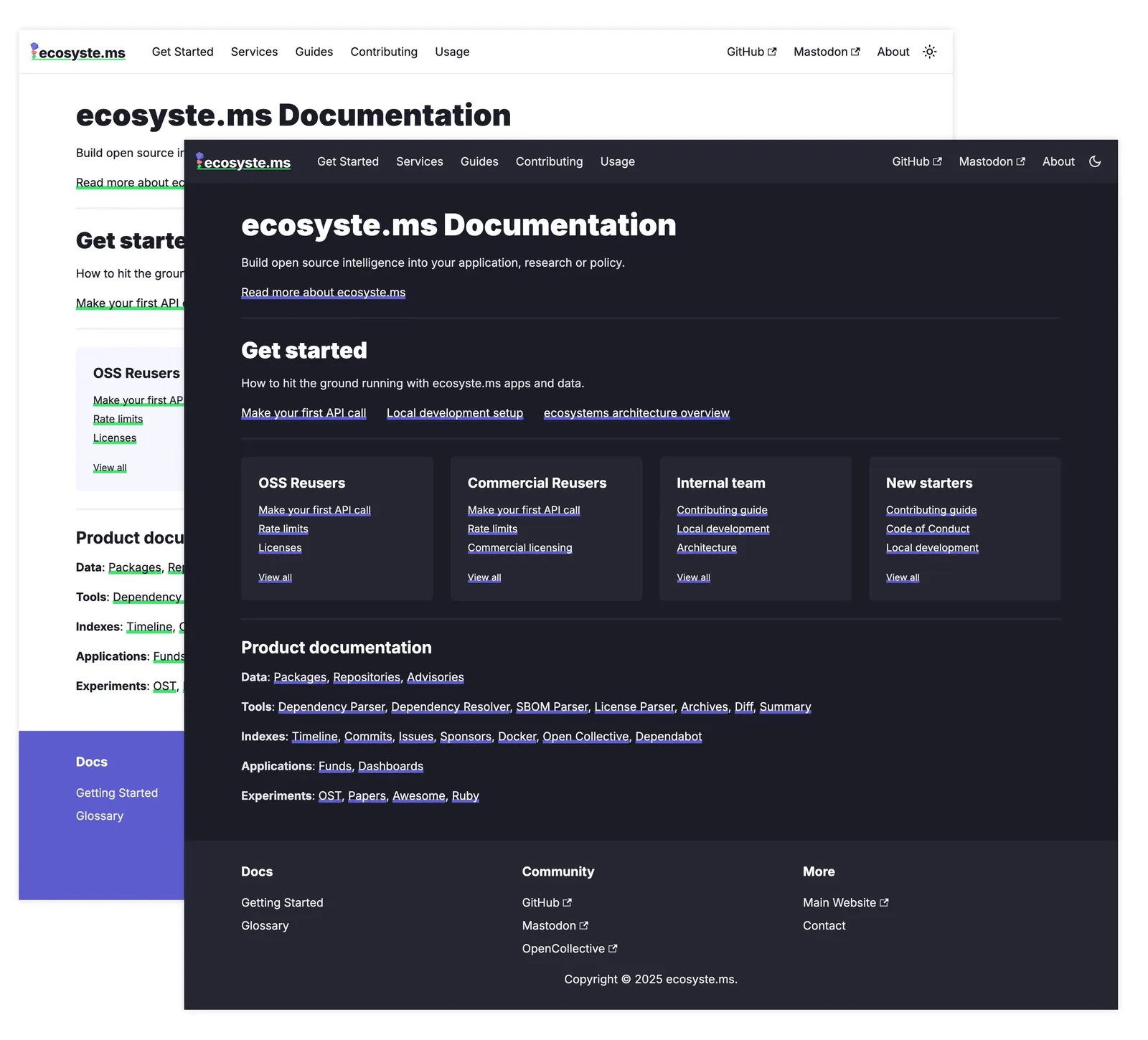Open the Guides menu in dark navbar
1148x1040 pixels.
[479, 161]
